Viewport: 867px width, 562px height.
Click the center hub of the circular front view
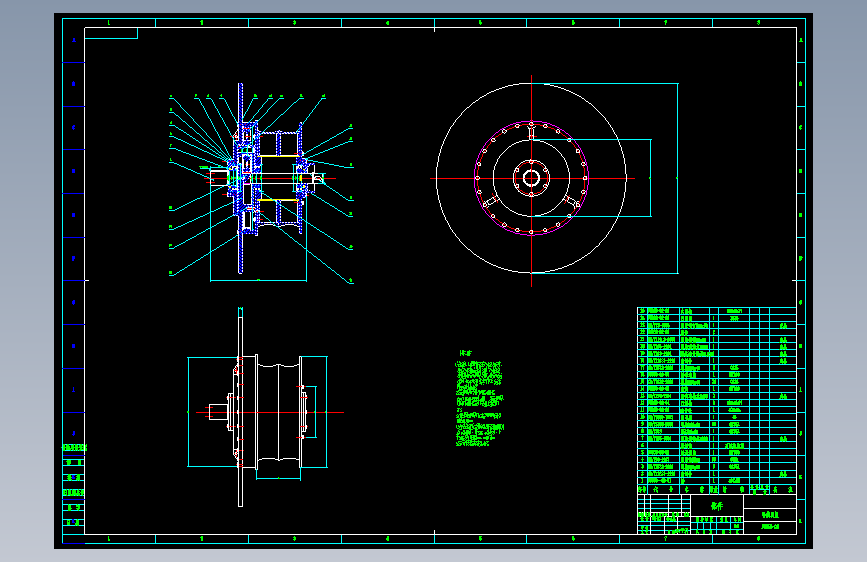coord(531,178)
